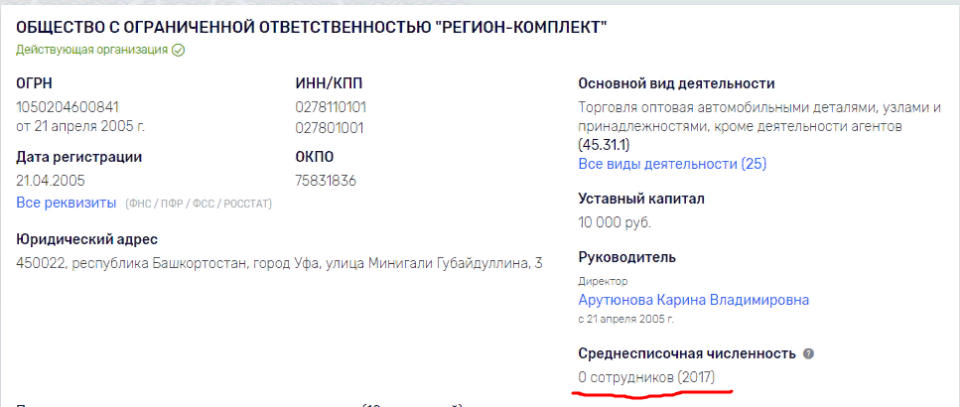This screenshot has height=407, width=960.
Task: Click the Действующая организация status text
Action: (x=92, y=50)
